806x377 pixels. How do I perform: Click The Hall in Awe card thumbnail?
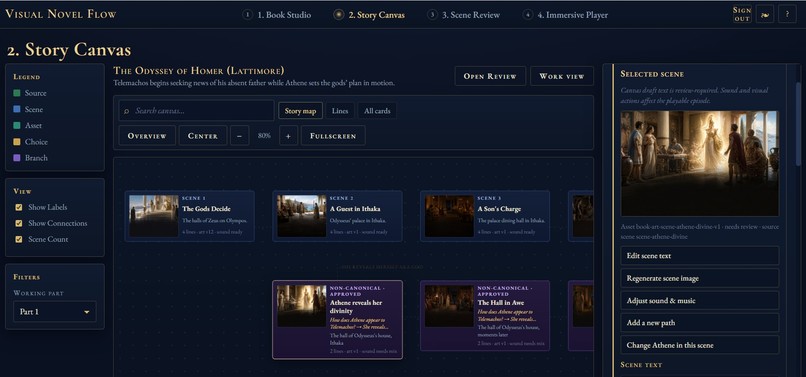coord(449,306)
